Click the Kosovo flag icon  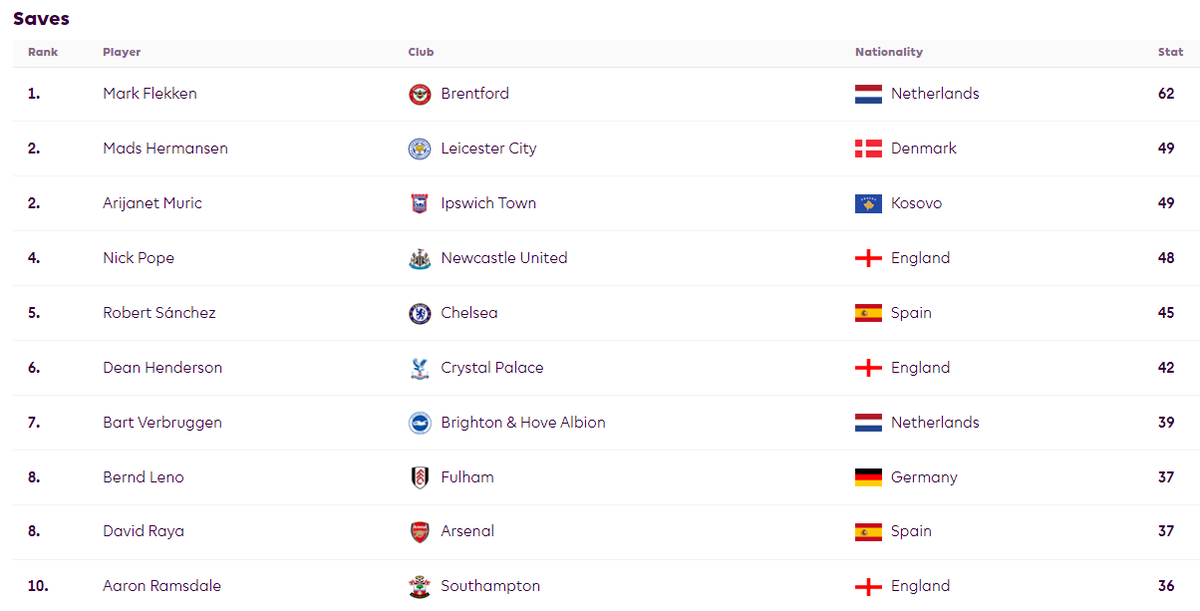click(x=868, y=204)
